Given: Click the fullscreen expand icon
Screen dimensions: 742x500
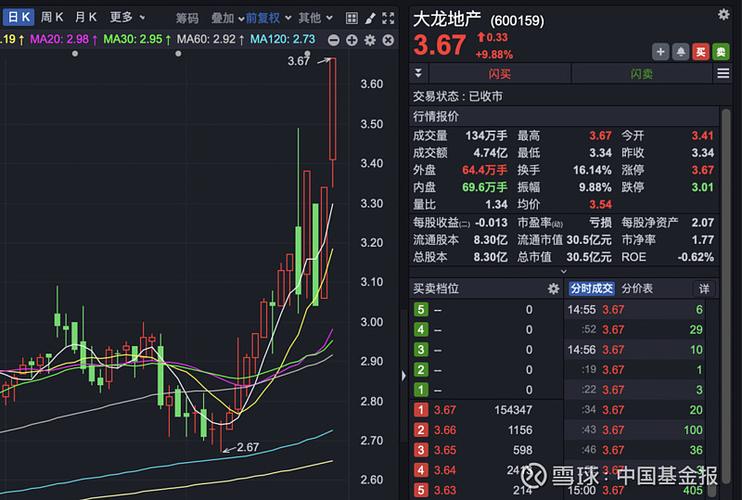Looking at the screenshot, I should point(388,18).
